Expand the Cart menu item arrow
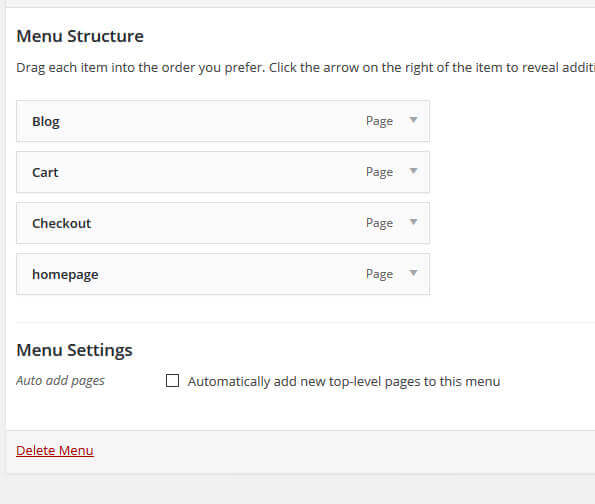The image size is (595, 504). [414, 171]
